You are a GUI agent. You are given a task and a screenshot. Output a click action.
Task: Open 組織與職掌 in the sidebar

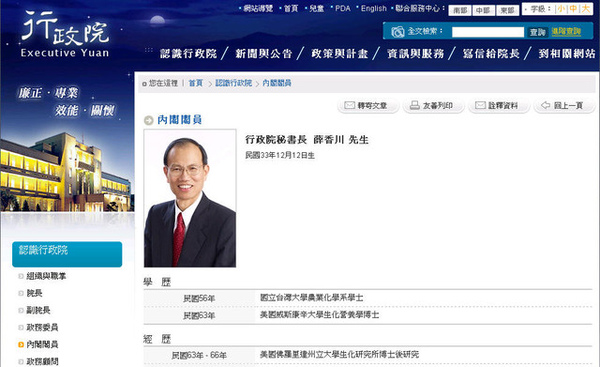(x=46, y=276)
